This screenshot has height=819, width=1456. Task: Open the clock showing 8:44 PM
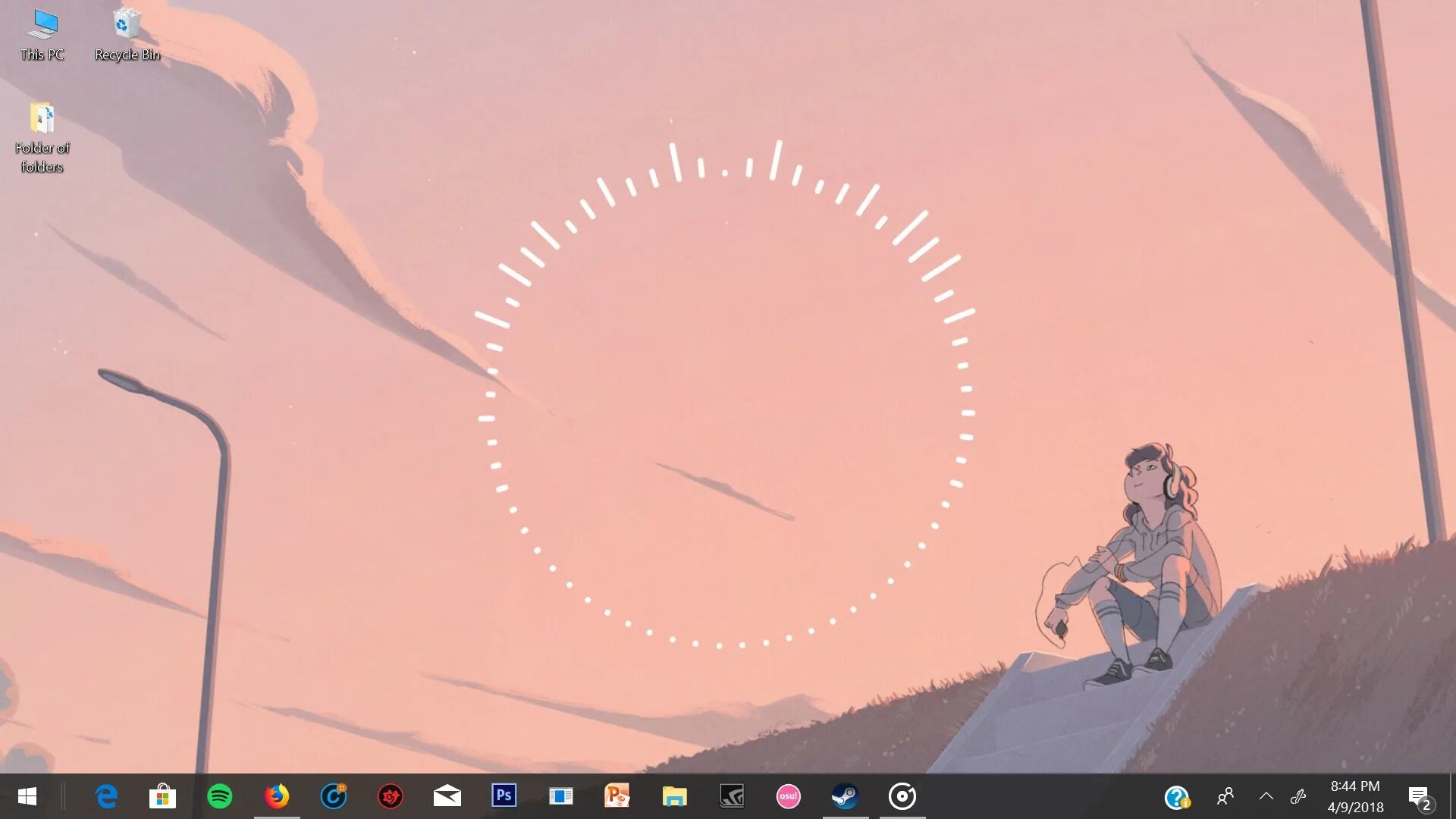tap(1355, 796)
